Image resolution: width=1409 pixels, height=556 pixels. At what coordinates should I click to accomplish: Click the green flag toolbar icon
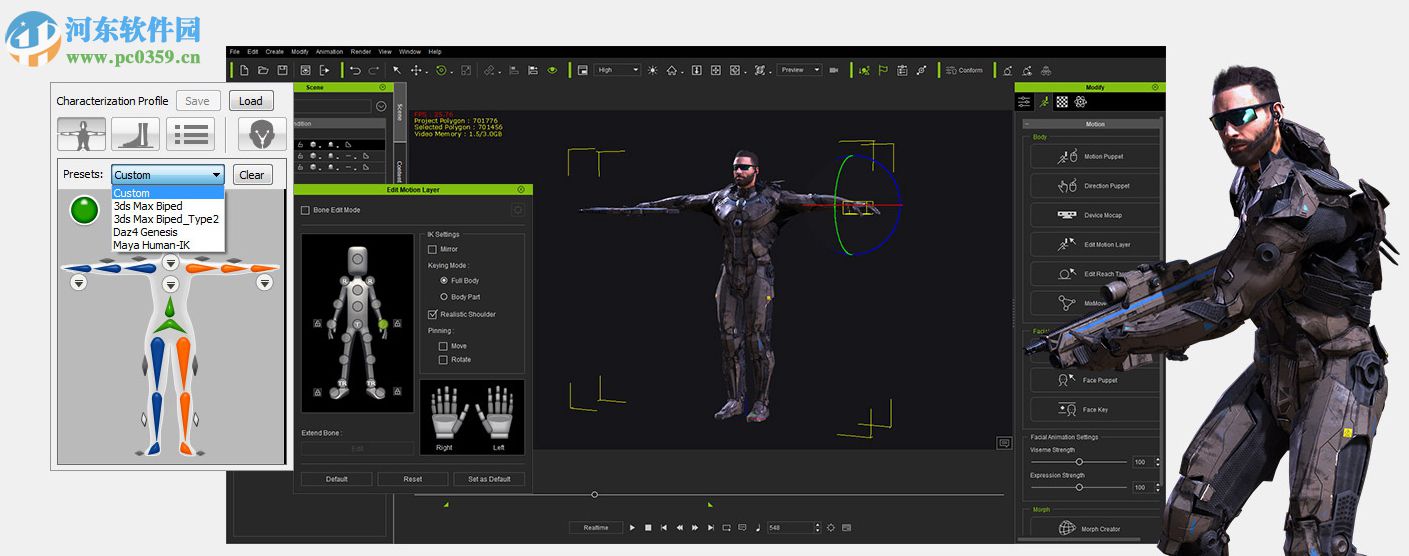pos(883,71)
